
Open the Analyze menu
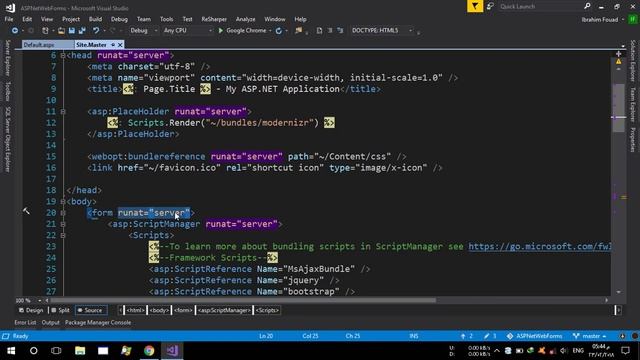coord(245,19)
